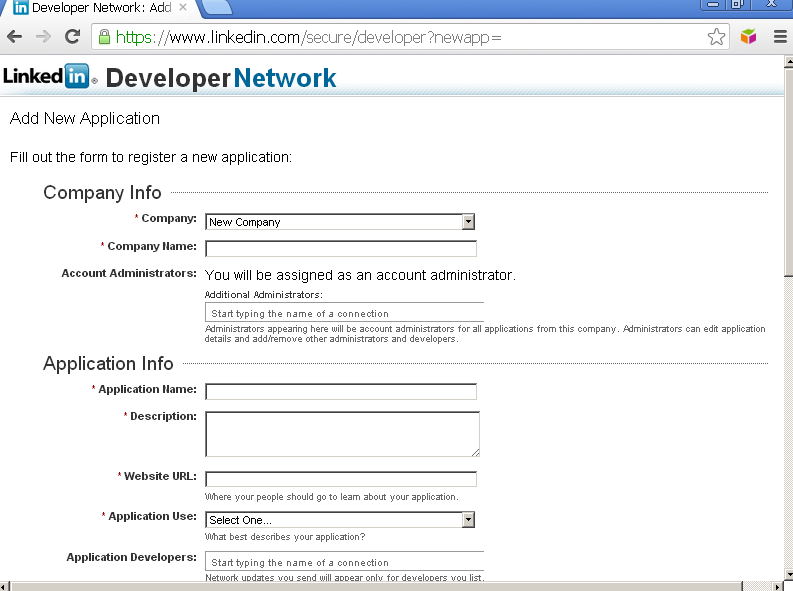Image resolution: width=793 pixels, height=591 pixels.
Task: Click the green padlock security icon
Action: pos(103,38)
